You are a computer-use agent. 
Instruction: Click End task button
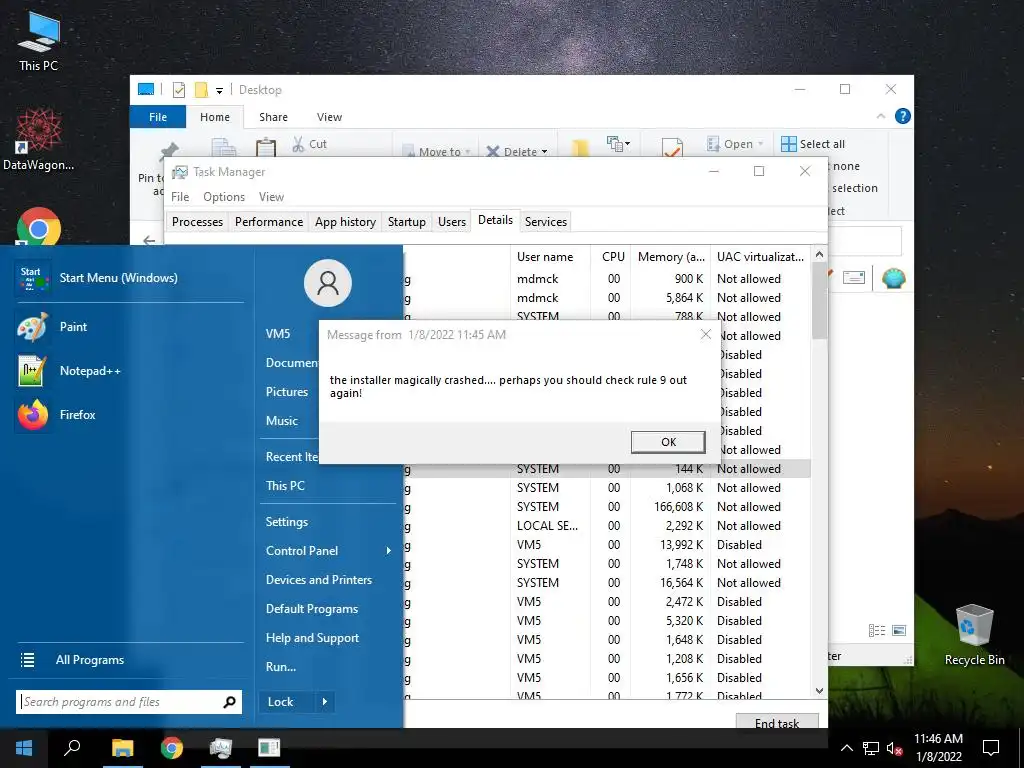pyautogui.click(x=776, y=723)
